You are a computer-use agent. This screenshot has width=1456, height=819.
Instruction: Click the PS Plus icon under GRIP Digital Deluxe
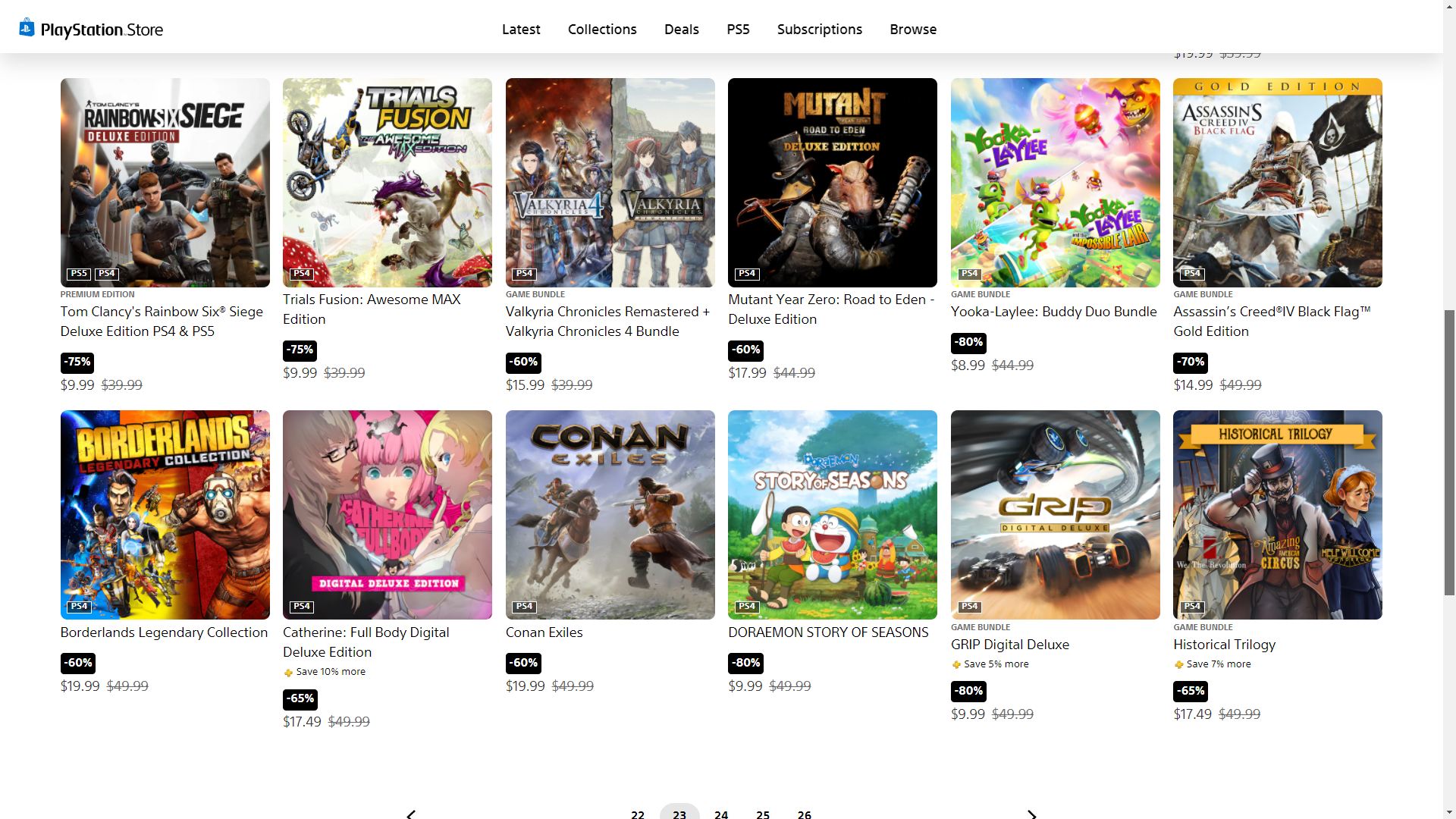click(x=956, y=665)
